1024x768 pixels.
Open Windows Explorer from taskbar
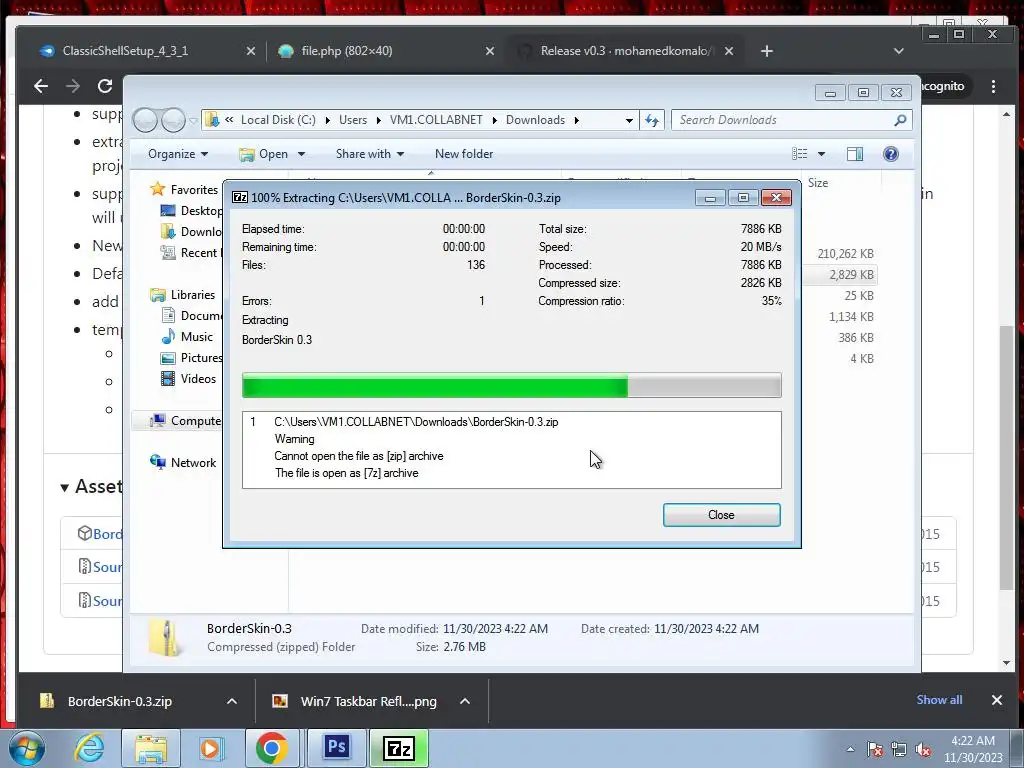[151, 748]
